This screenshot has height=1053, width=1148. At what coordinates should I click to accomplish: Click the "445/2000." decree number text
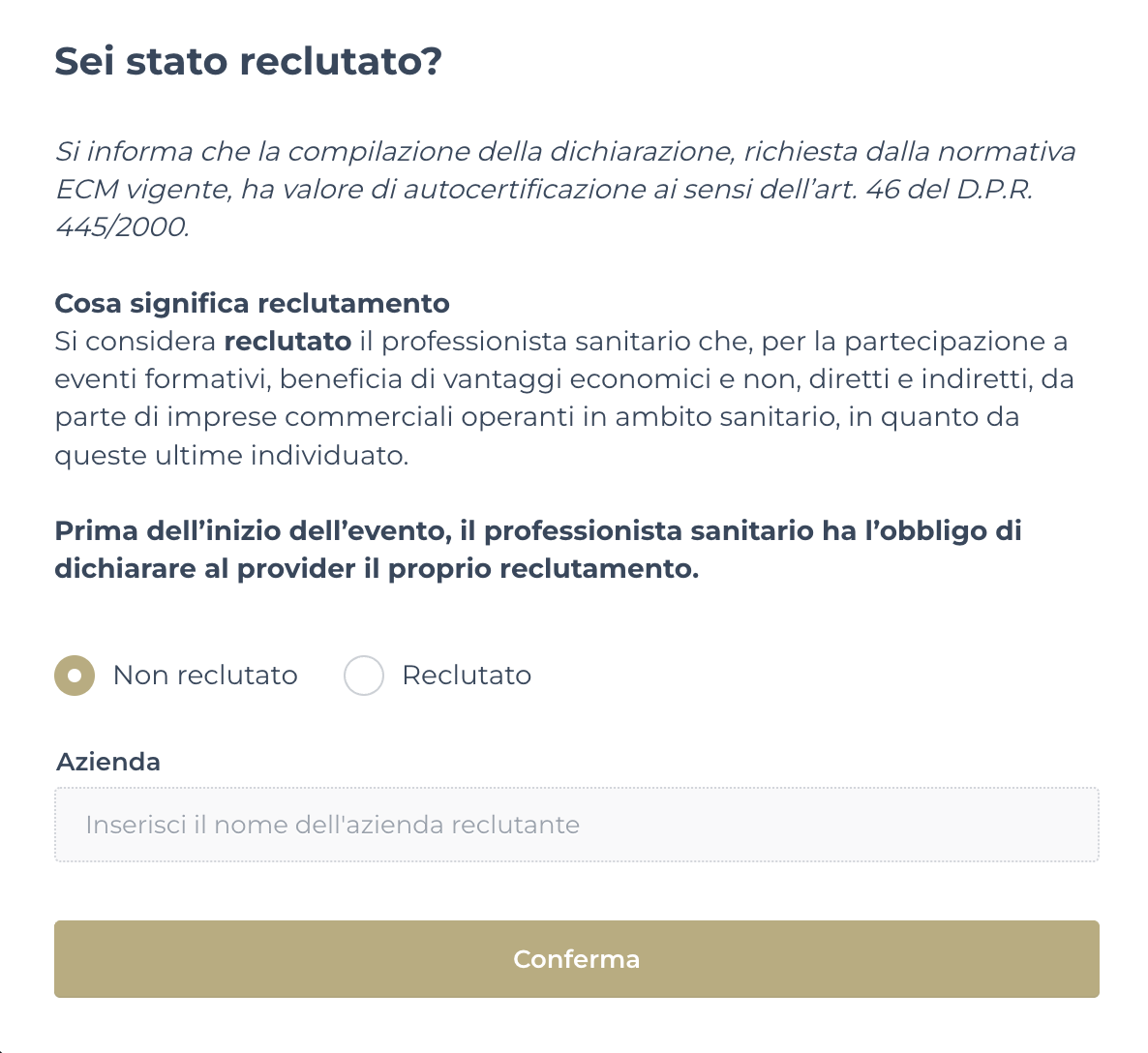122,227
